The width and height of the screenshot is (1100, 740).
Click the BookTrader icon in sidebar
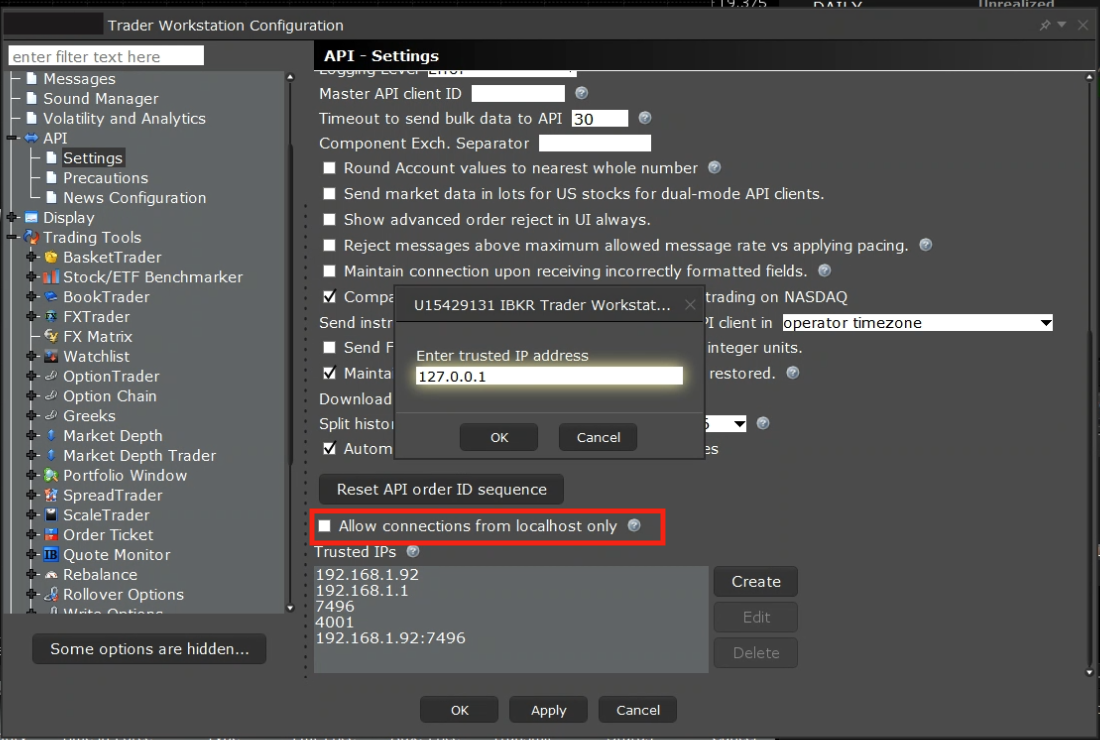pos(51,297)
